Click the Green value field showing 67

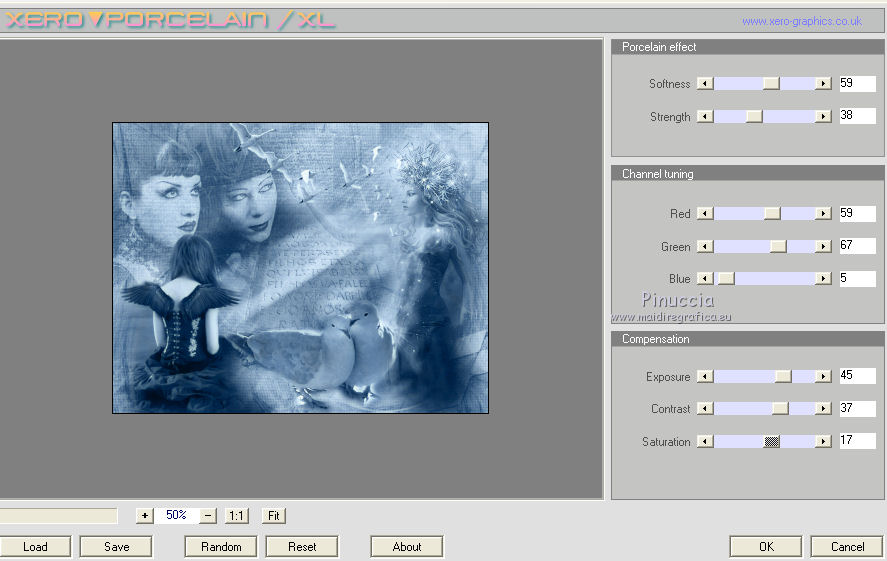coord(858,245)
